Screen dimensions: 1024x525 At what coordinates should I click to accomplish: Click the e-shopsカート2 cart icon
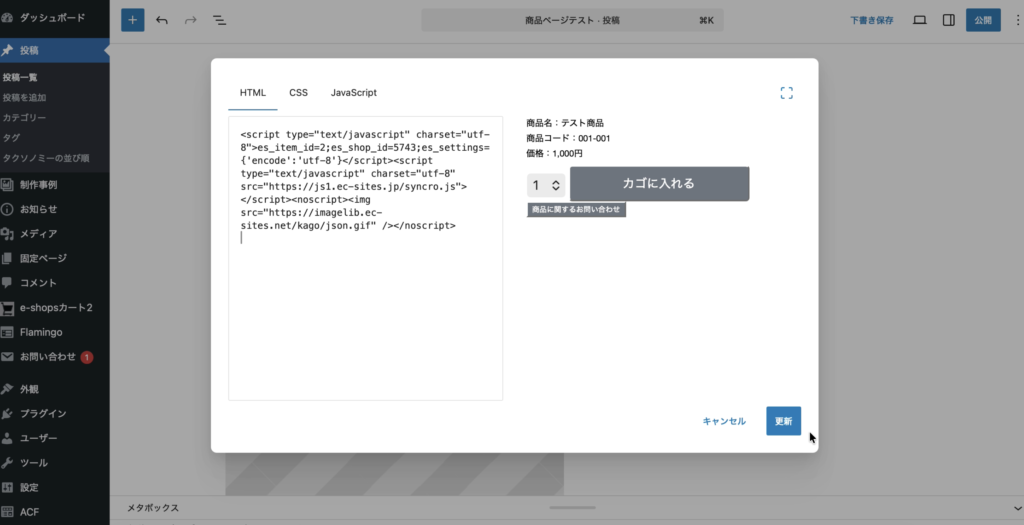(x=7, y=308)
